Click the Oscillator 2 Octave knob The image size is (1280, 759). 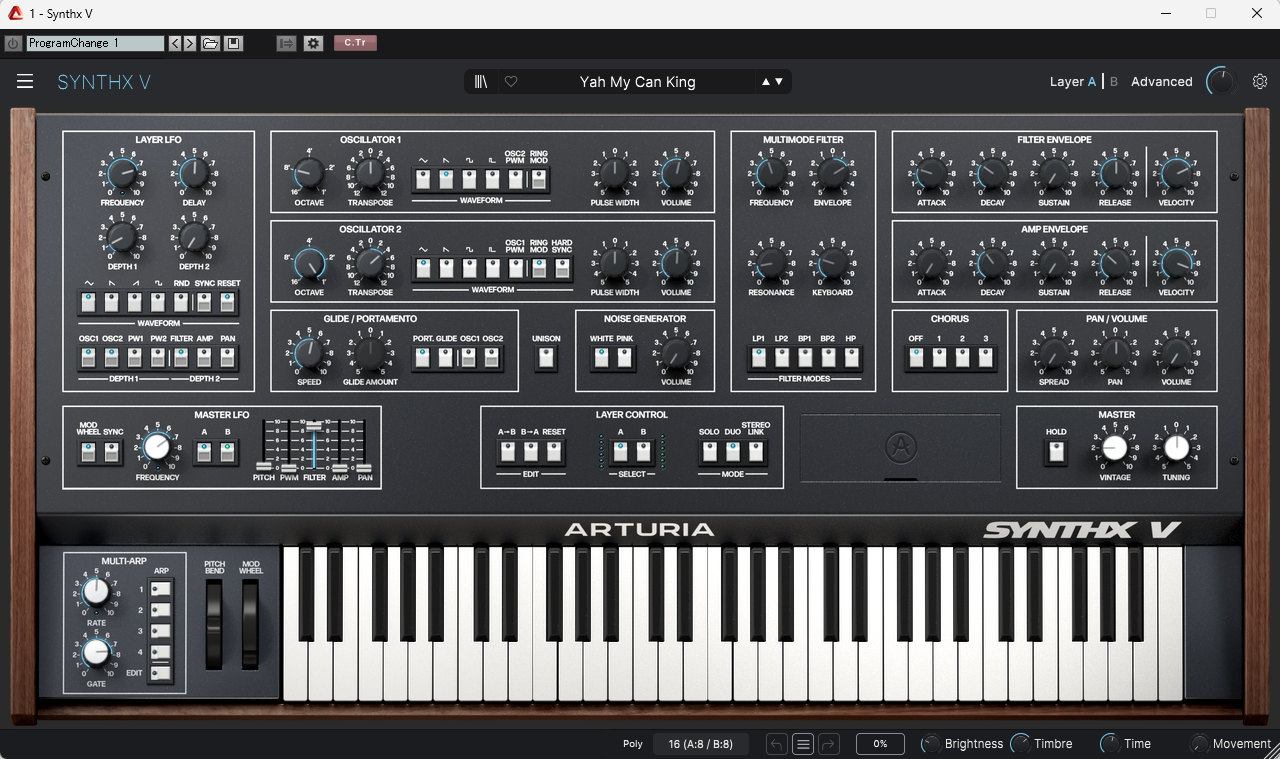[x=309, y=264]
